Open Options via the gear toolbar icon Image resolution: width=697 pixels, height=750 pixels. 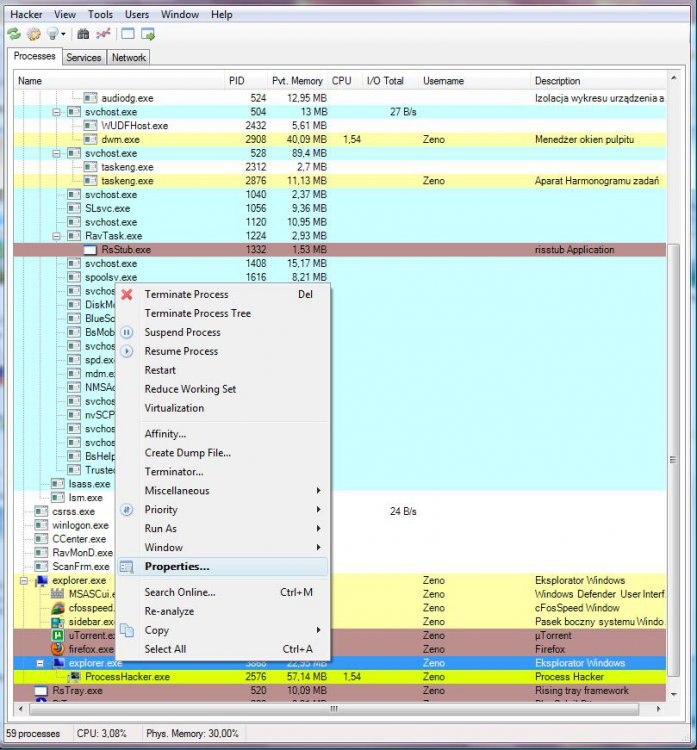(x=33, y=34)
